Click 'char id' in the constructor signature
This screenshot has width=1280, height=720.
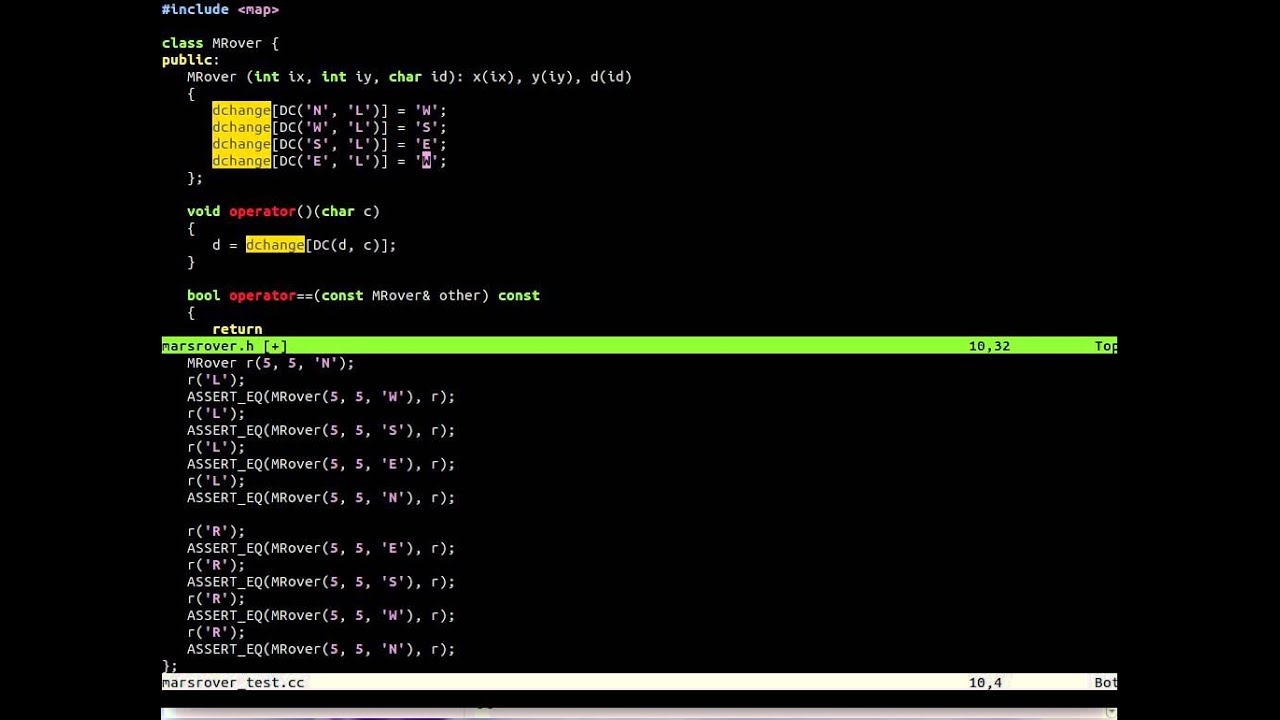coord(418,76)
